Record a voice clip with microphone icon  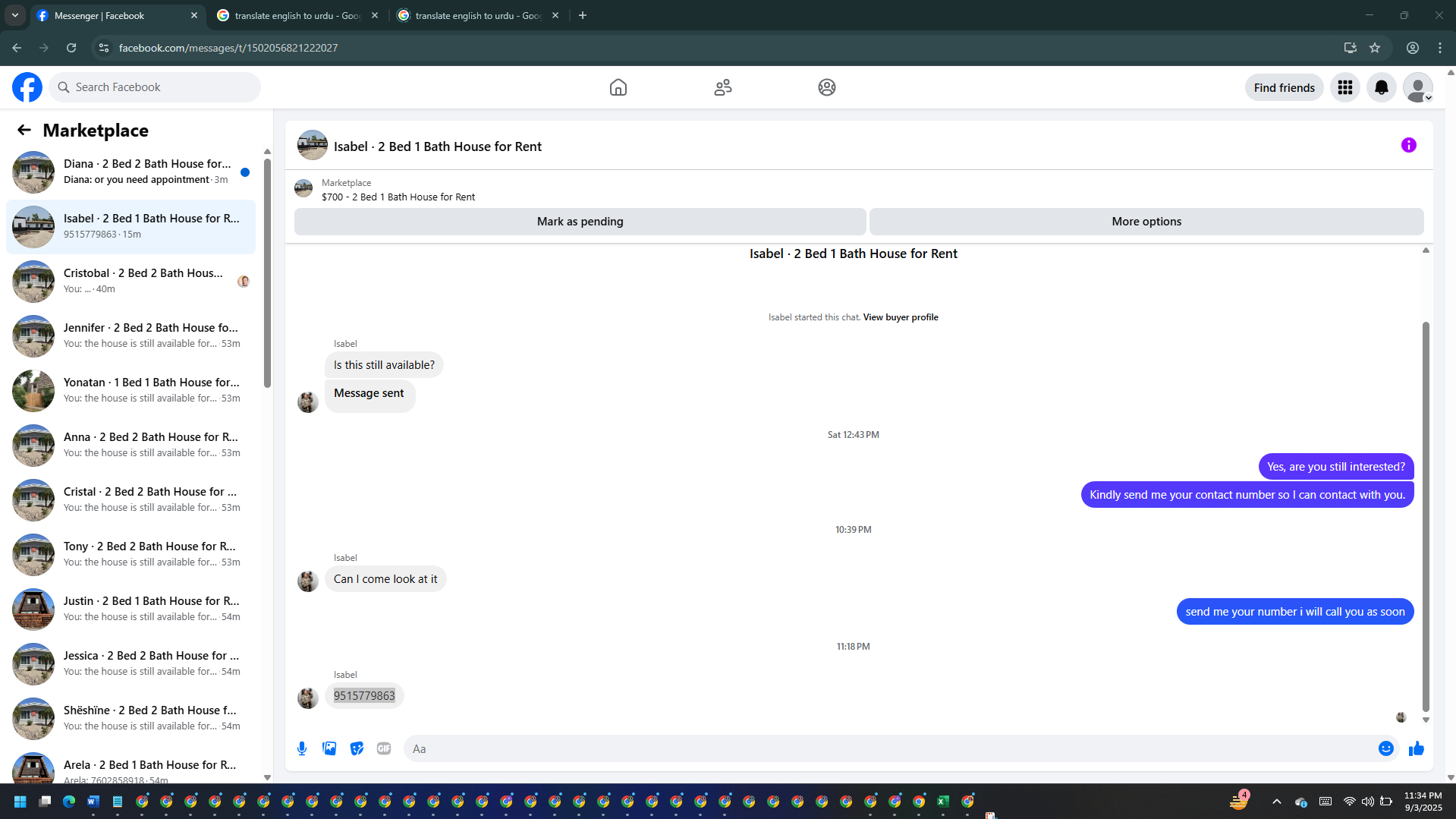302,748
